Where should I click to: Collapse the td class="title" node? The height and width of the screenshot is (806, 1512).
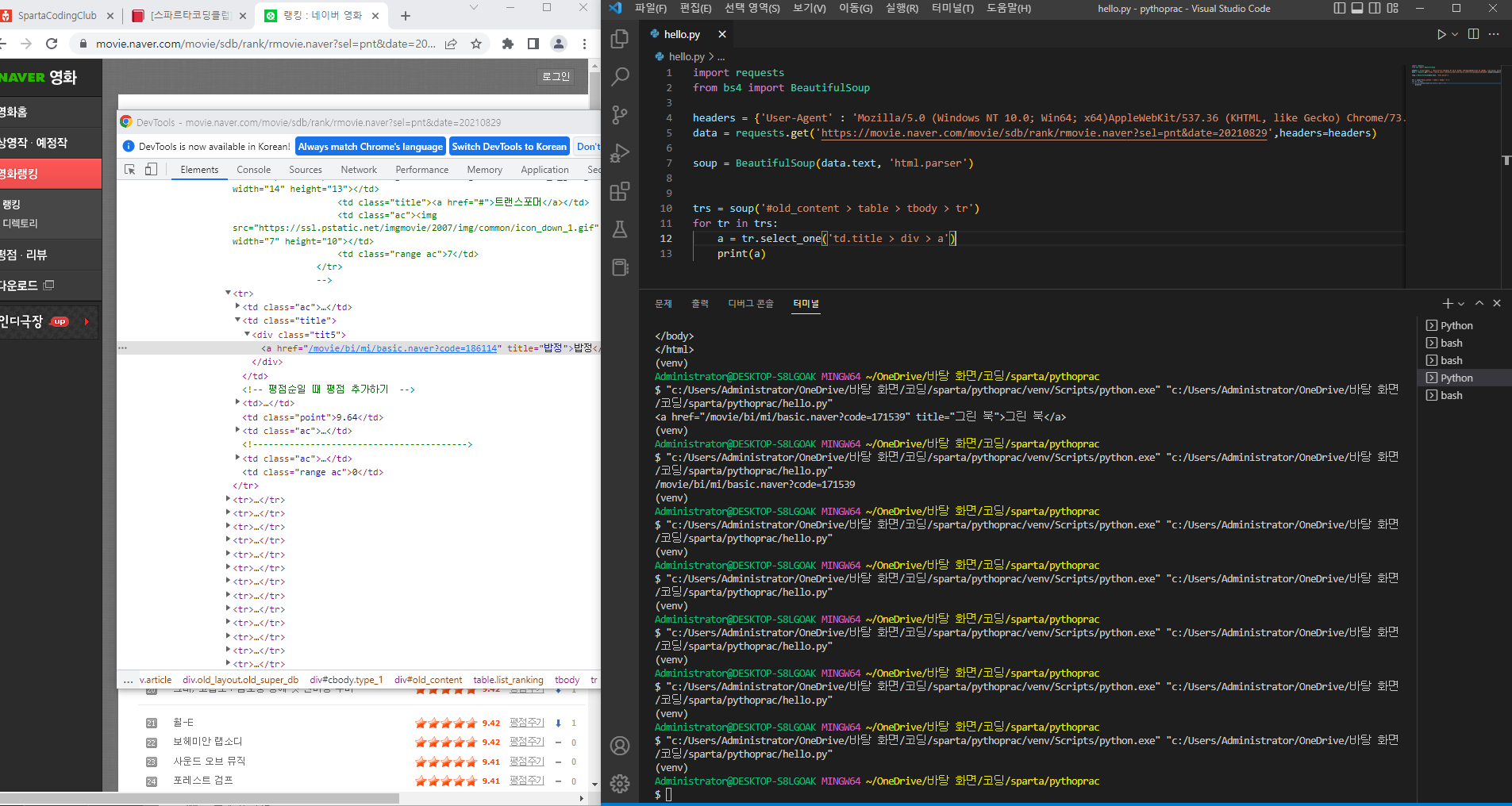237,320
